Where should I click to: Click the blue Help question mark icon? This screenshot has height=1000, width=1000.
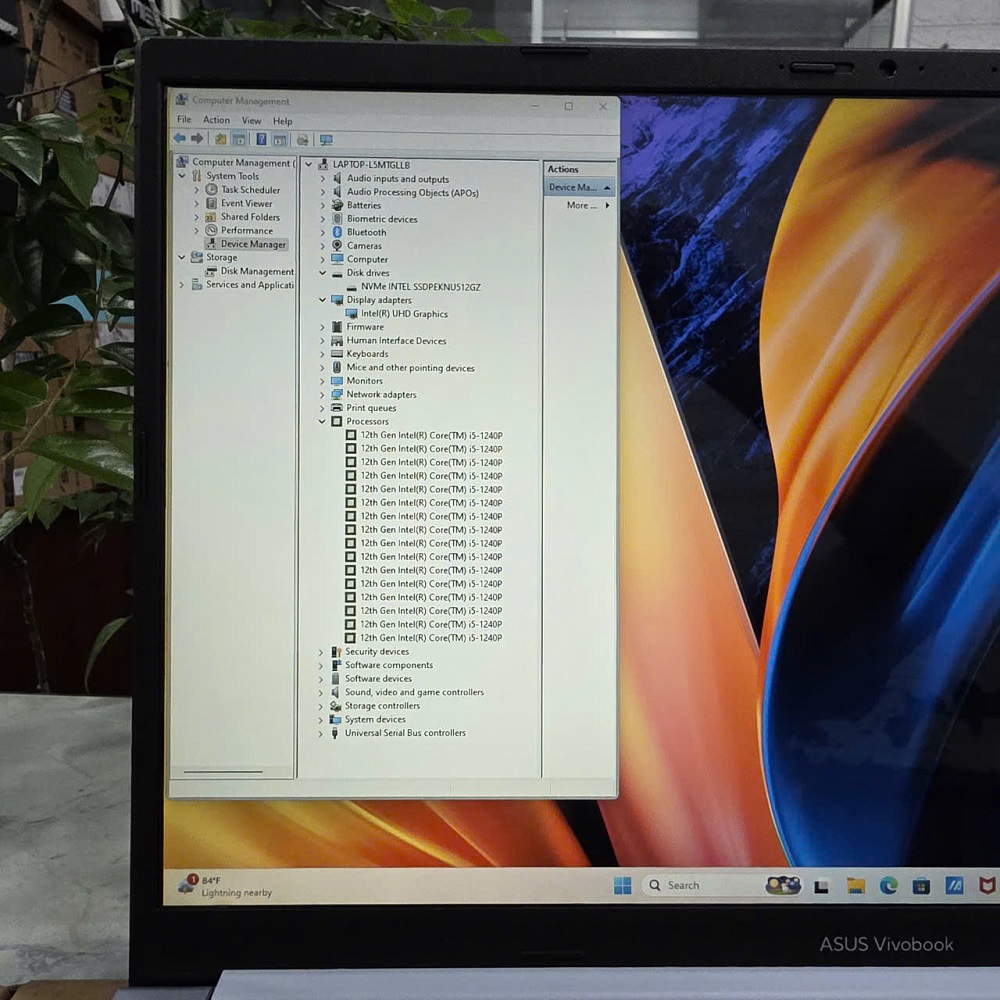click(x=261, y=139)
